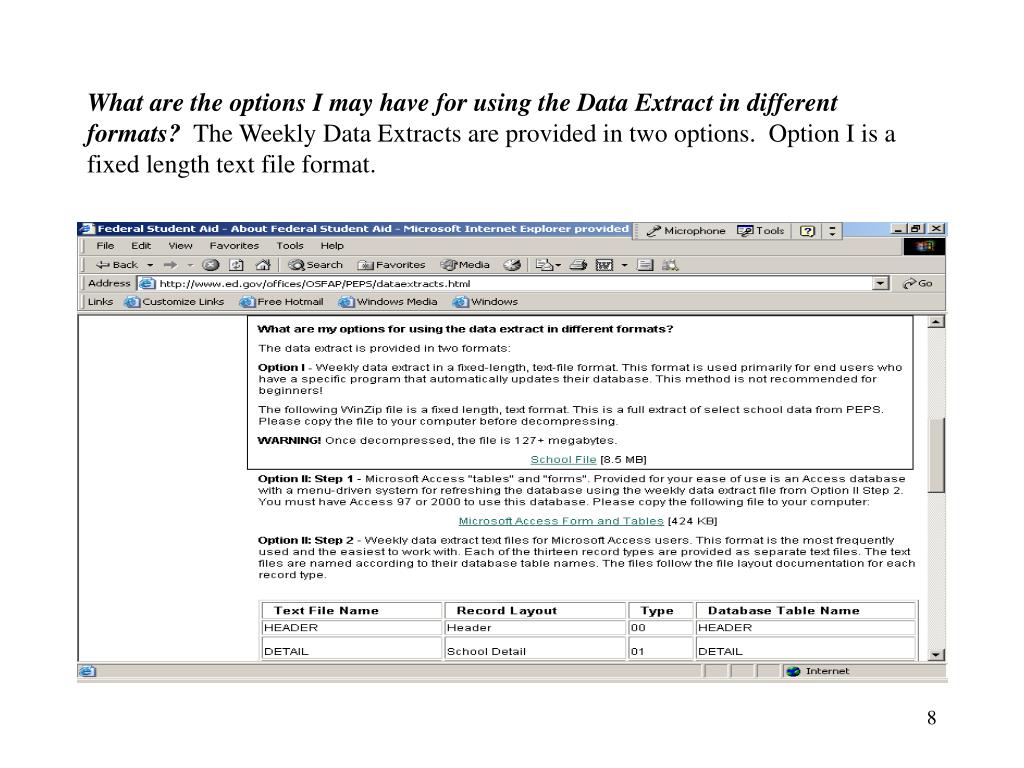
Task: Open the File menu
Action: tap(105, 246)
